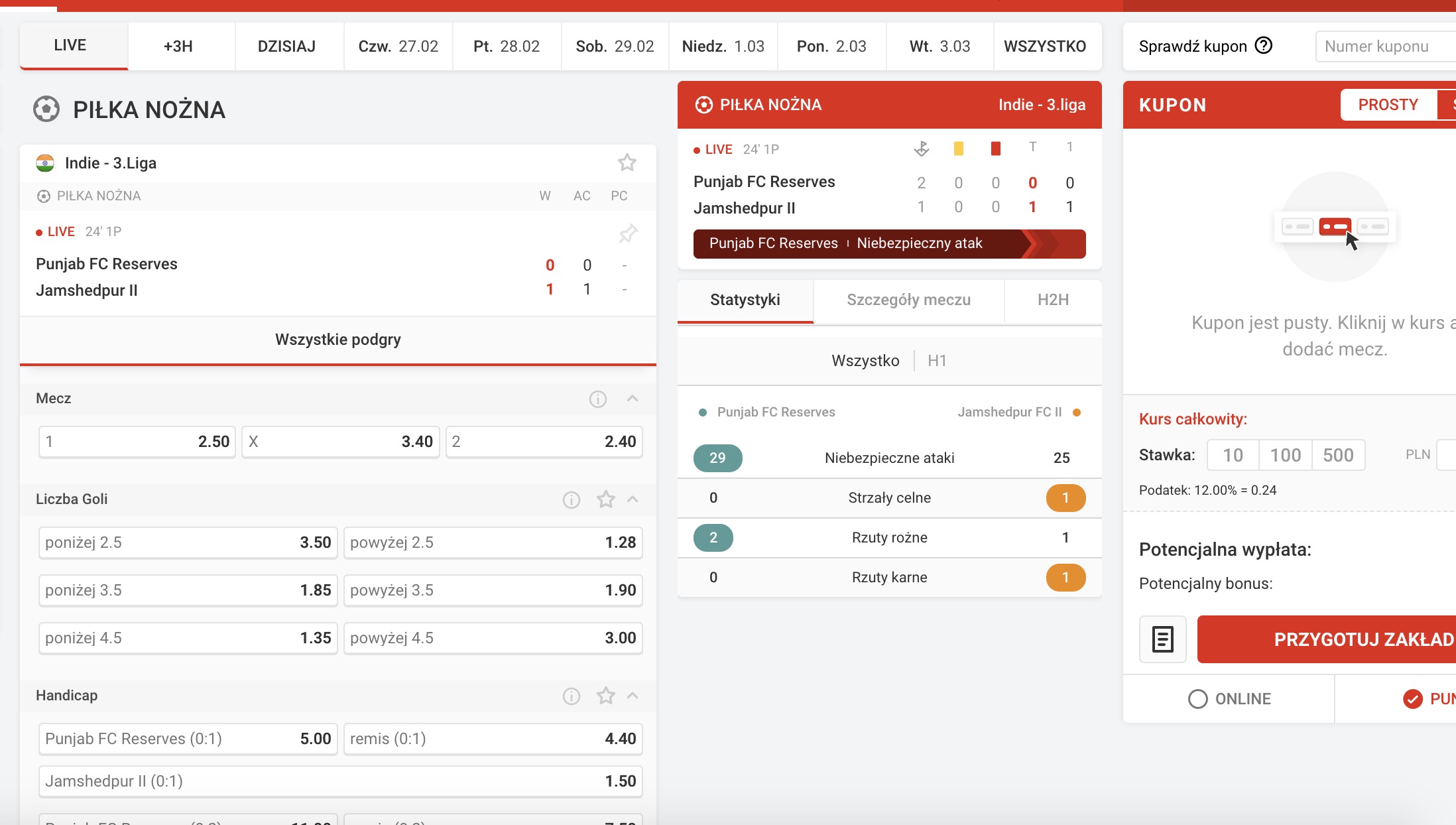Select the Czw. 27.02 date tab
The height and width of the screenshot is (825, 1456).
point(398,46)
